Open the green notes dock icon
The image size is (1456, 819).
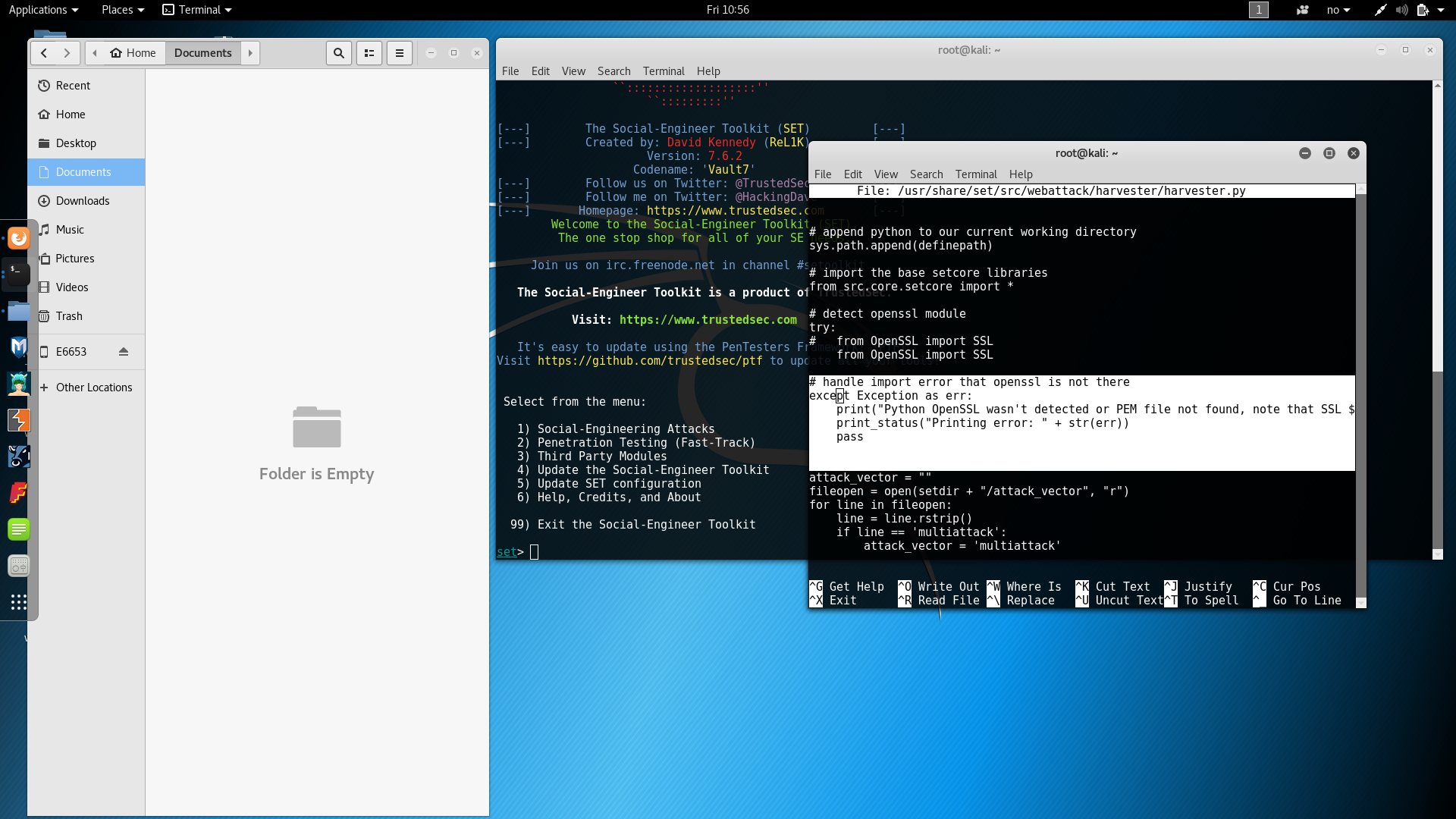[19, 529]
